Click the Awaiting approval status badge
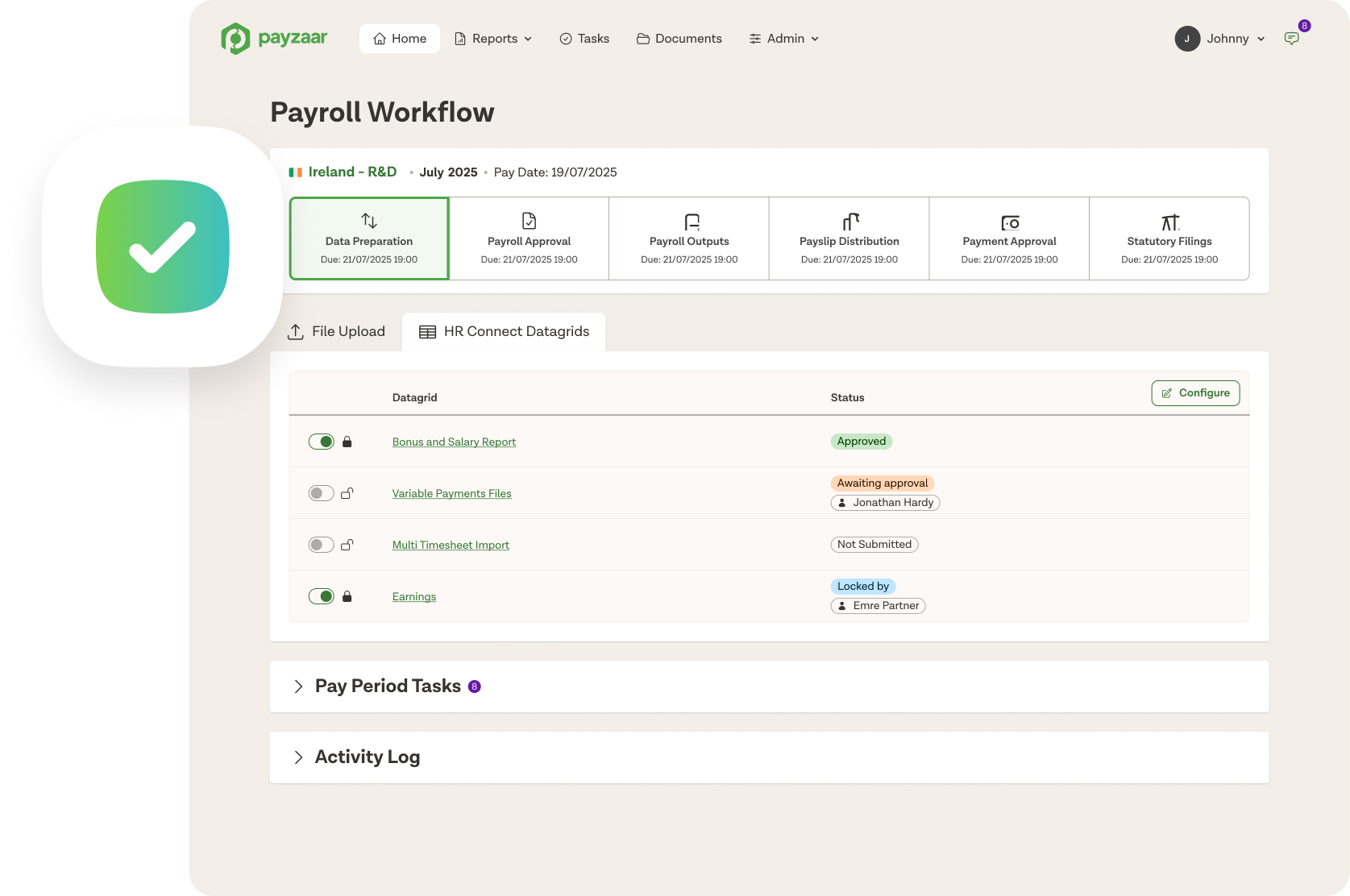This screenshot has width=1350, height=896. pyautogui.click(x=883, y=483)
